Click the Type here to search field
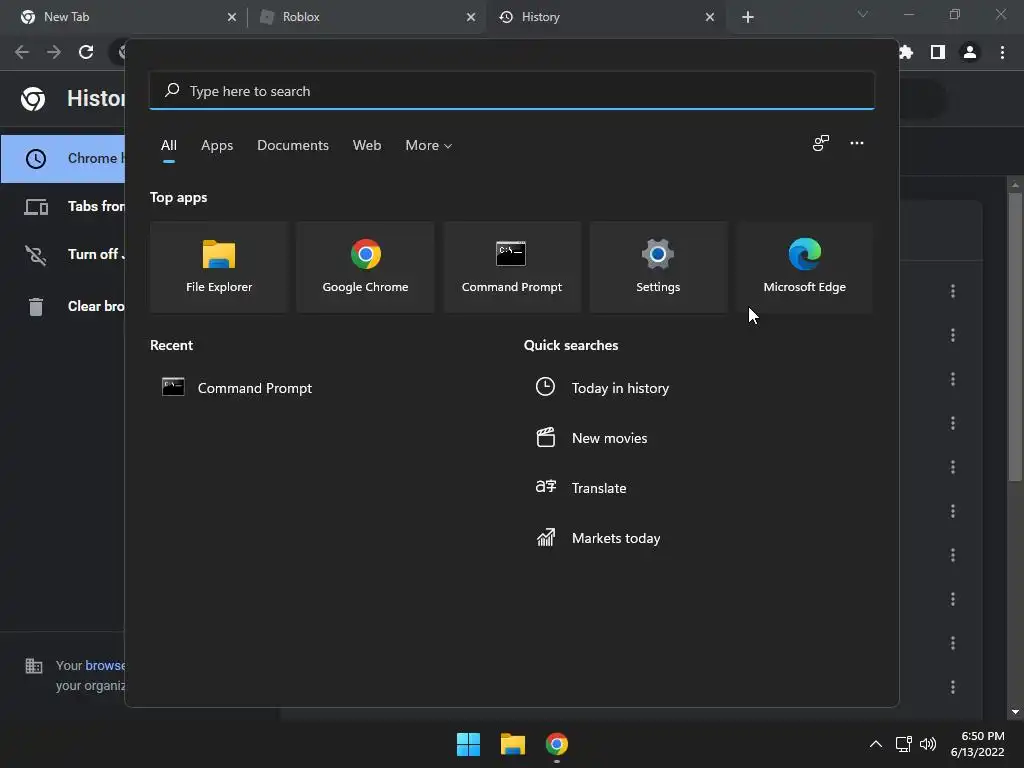Viewport: 1024px width, 768px height. (x=511, y=91)
